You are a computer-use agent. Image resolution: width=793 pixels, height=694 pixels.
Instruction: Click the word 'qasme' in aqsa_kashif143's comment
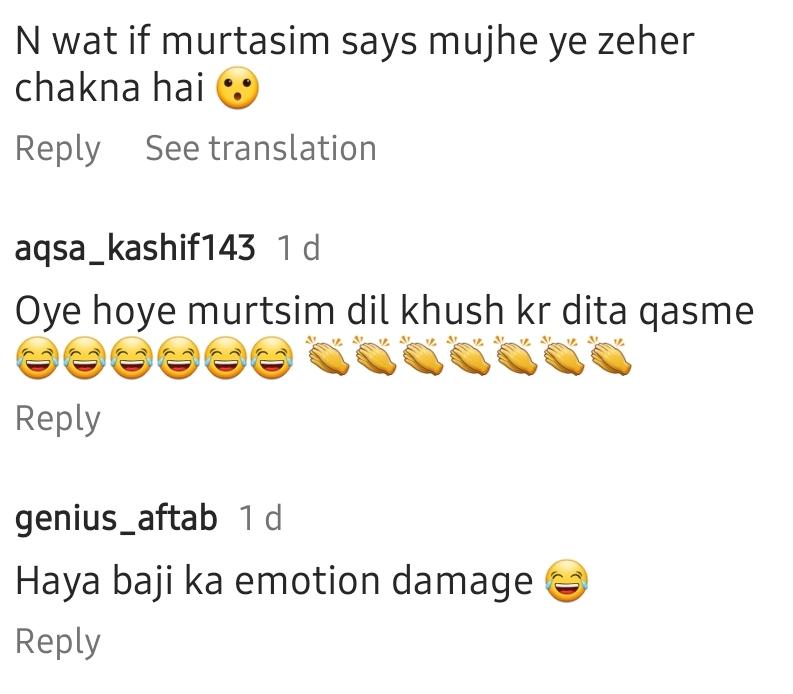[696, 313]
